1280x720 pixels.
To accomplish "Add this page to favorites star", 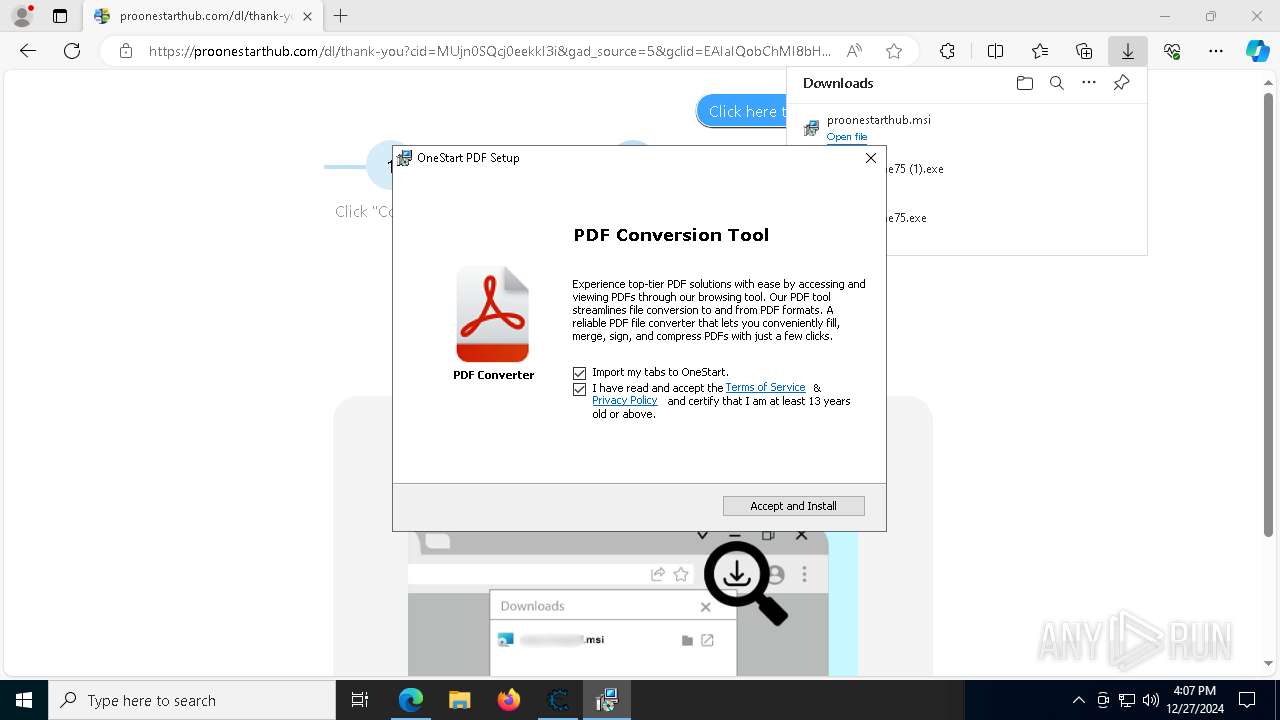I will 894,51.
